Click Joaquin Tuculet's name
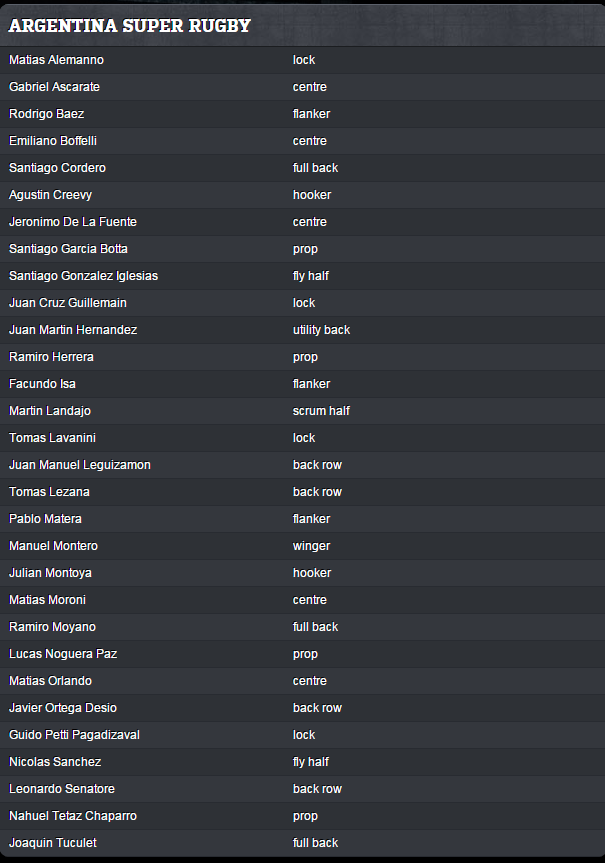The width and height of the screenshot is (605, 863). coord(53,843)
